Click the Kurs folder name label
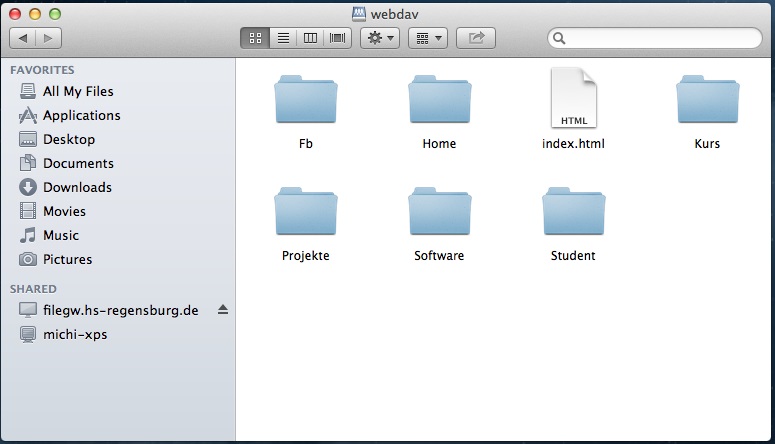The width and height of the screenshot is (775, 444). (x=707, y=144)
